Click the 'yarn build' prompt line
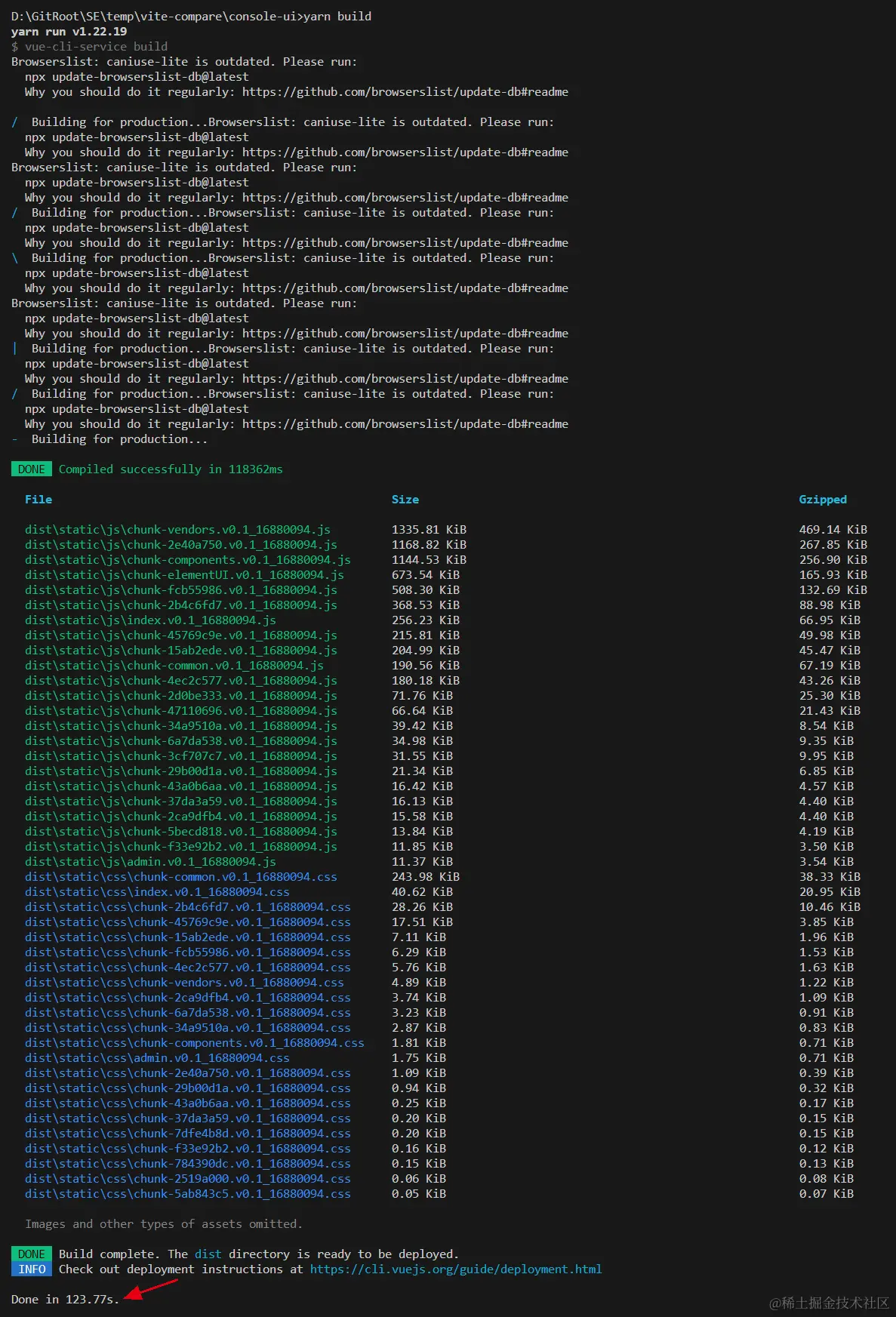 pyautogui.click(x=192, y=17)
